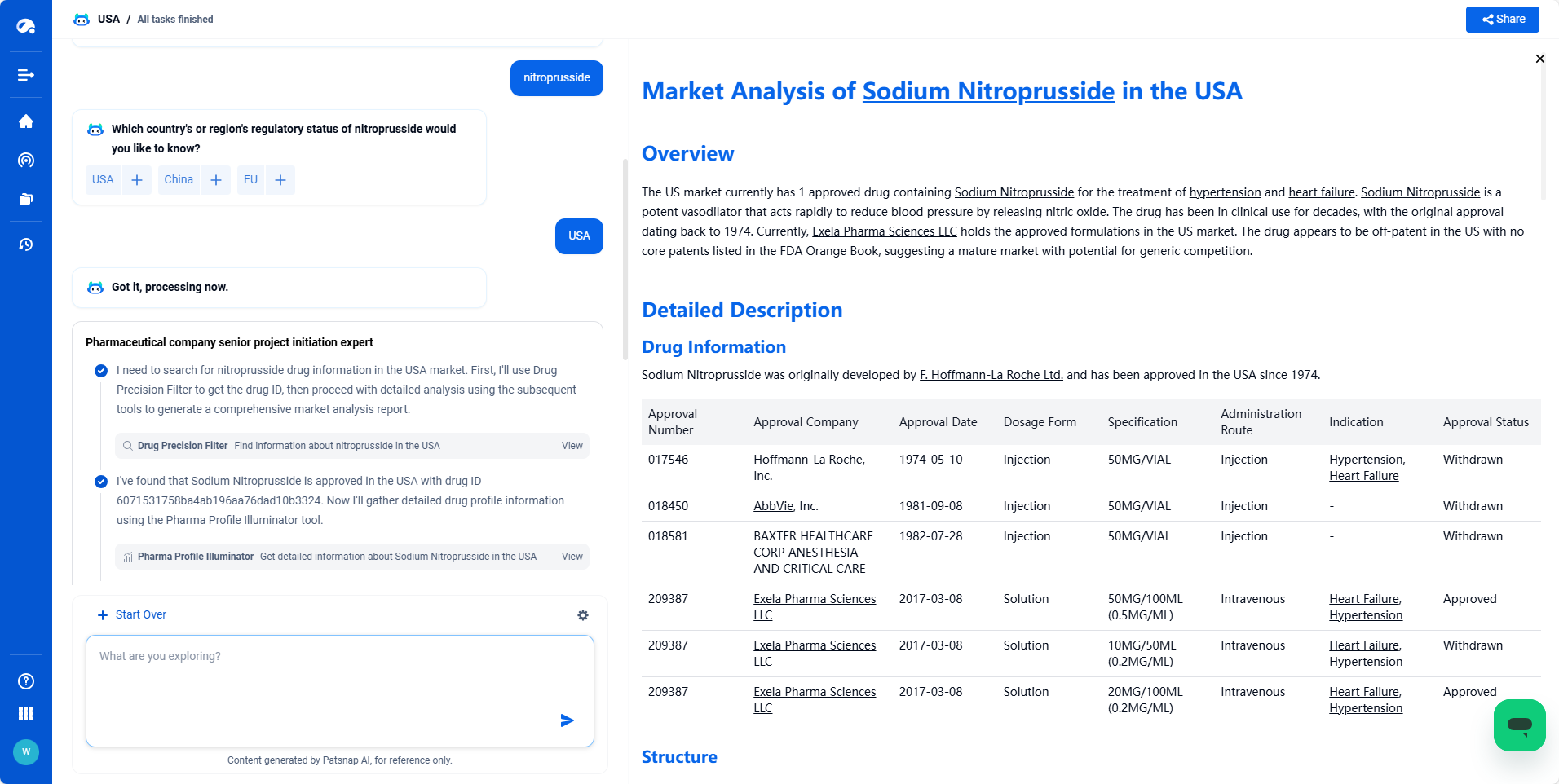Screen dimensions: 1559x784
Task: Select the USA region plus button
Action: tap(137, 180)
